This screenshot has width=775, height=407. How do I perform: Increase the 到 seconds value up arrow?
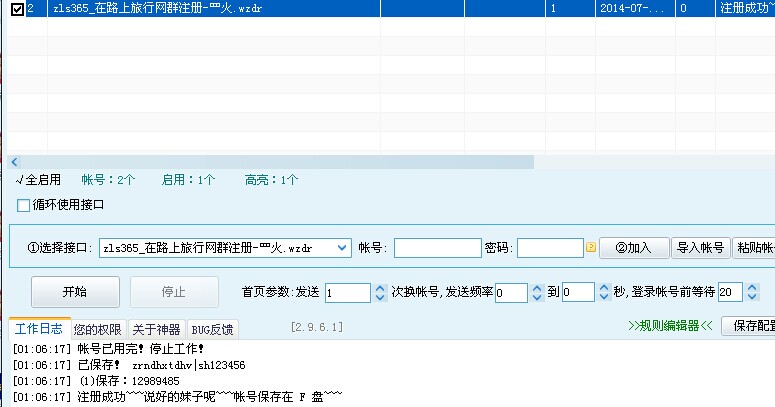pos(604,287)
